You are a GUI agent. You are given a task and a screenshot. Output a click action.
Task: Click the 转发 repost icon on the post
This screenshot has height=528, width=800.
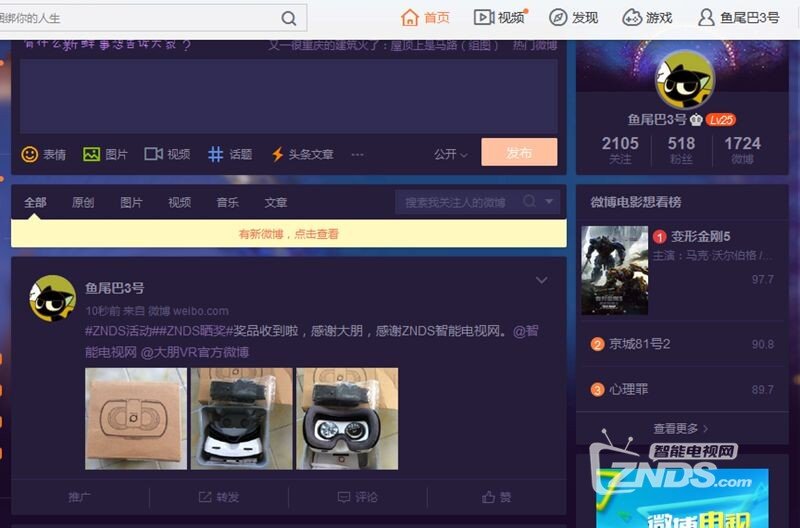[x=205, y=496]
